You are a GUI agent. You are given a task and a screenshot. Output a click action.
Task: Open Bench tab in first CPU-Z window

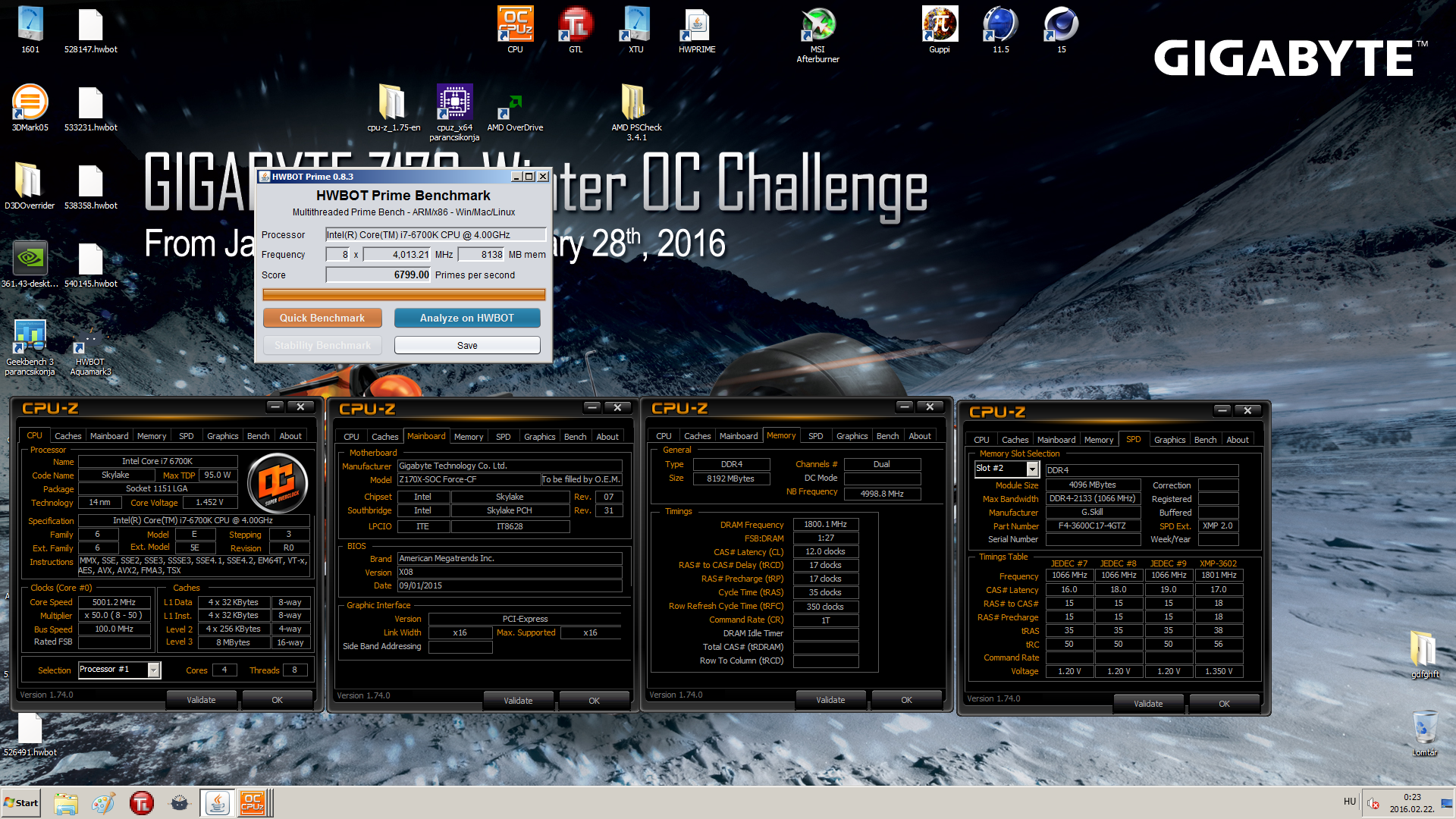tap(258, 436)
